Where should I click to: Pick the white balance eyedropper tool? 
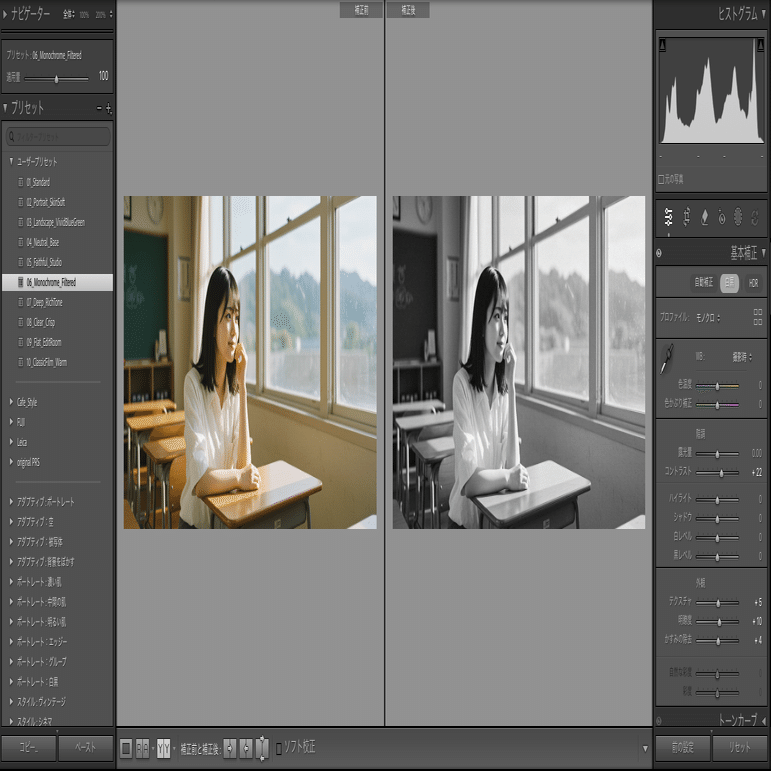pyautogui.click(x=667, y=358)
